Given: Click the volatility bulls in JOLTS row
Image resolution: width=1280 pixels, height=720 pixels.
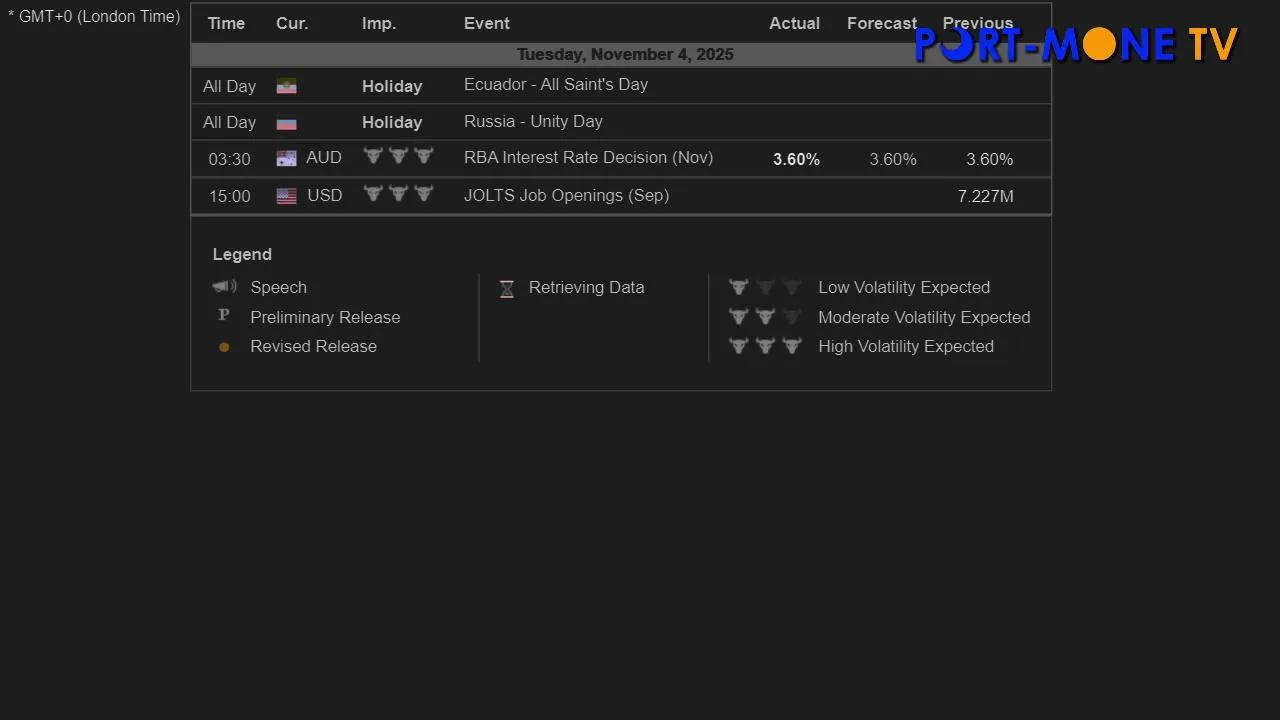Looking at the screenshot, I should 398,193.
